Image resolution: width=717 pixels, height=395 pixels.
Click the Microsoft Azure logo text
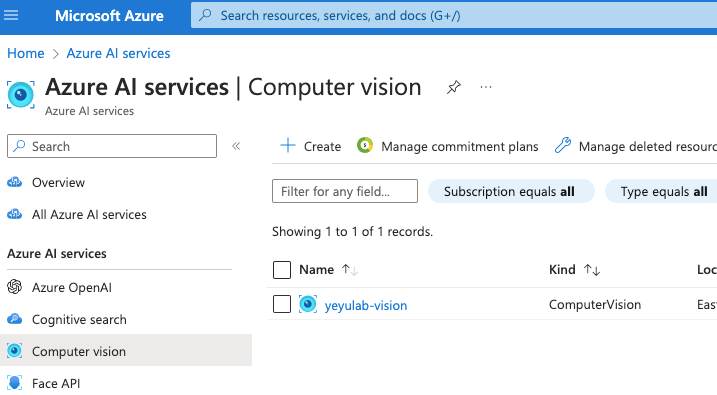click(x=109, y=16)
